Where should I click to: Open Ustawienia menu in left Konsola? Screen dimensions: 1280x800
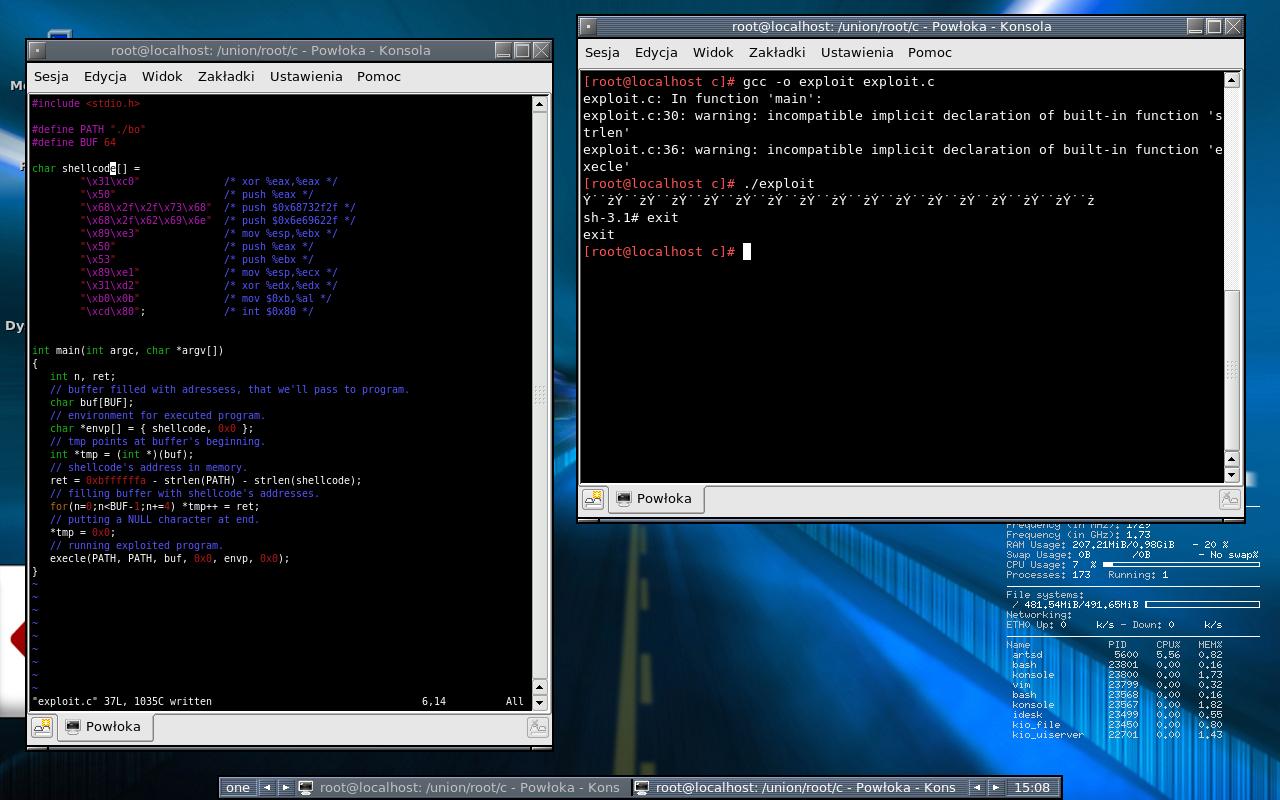[x=306, y=76]
